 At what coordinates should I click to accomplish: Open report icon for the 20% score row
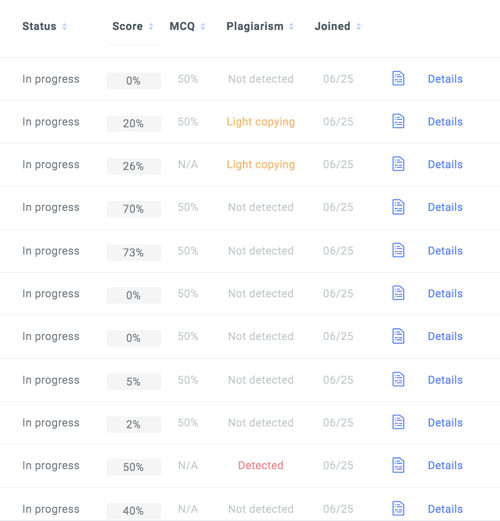[398, 121]
